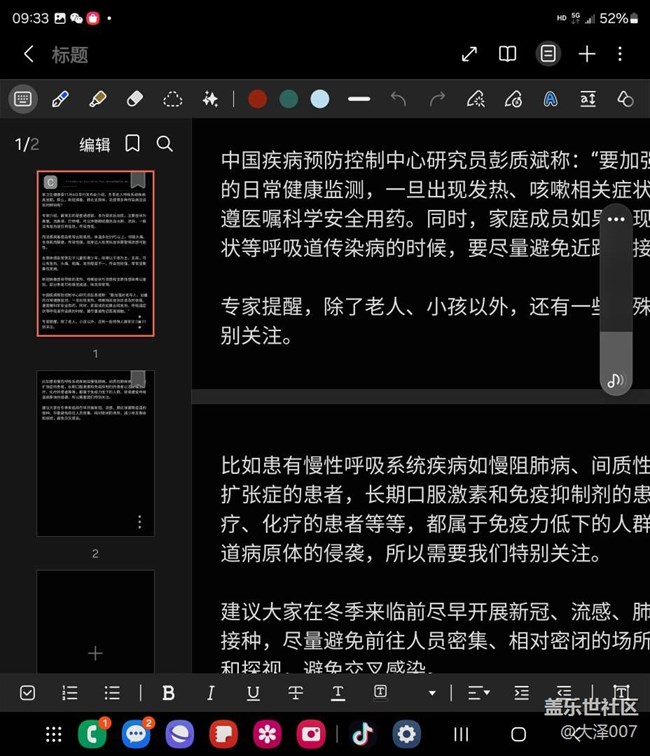This screenshot has width=650, height=756.
Task: Toggle underline formatting
Action: tap(253, 692)
